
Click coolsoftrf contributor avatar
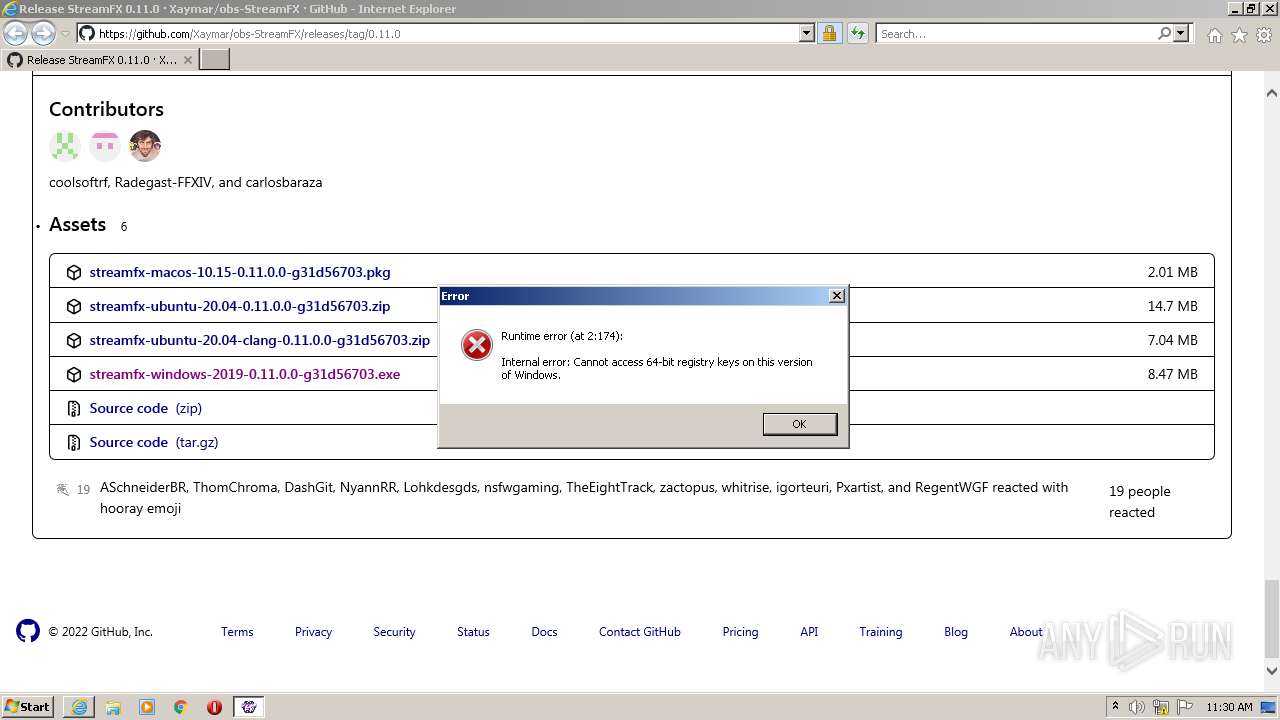click(65, 146)
